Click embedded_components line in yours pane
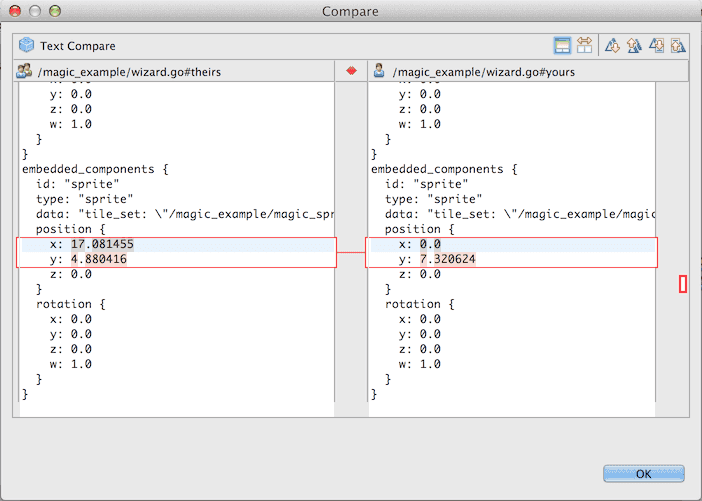Screen dimensions: 702x501 [x=444, y=169]
